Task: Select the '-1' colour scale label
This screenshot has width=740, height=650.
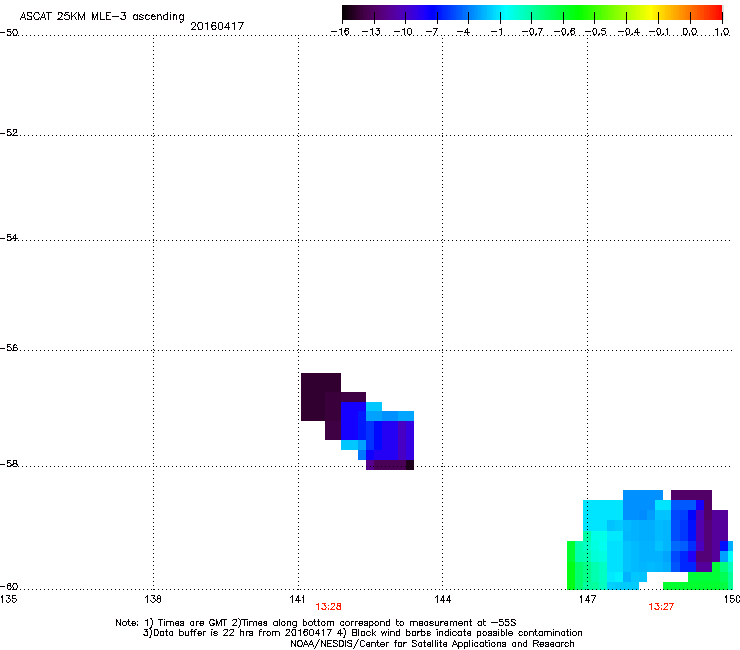Action: coord(496,32)
